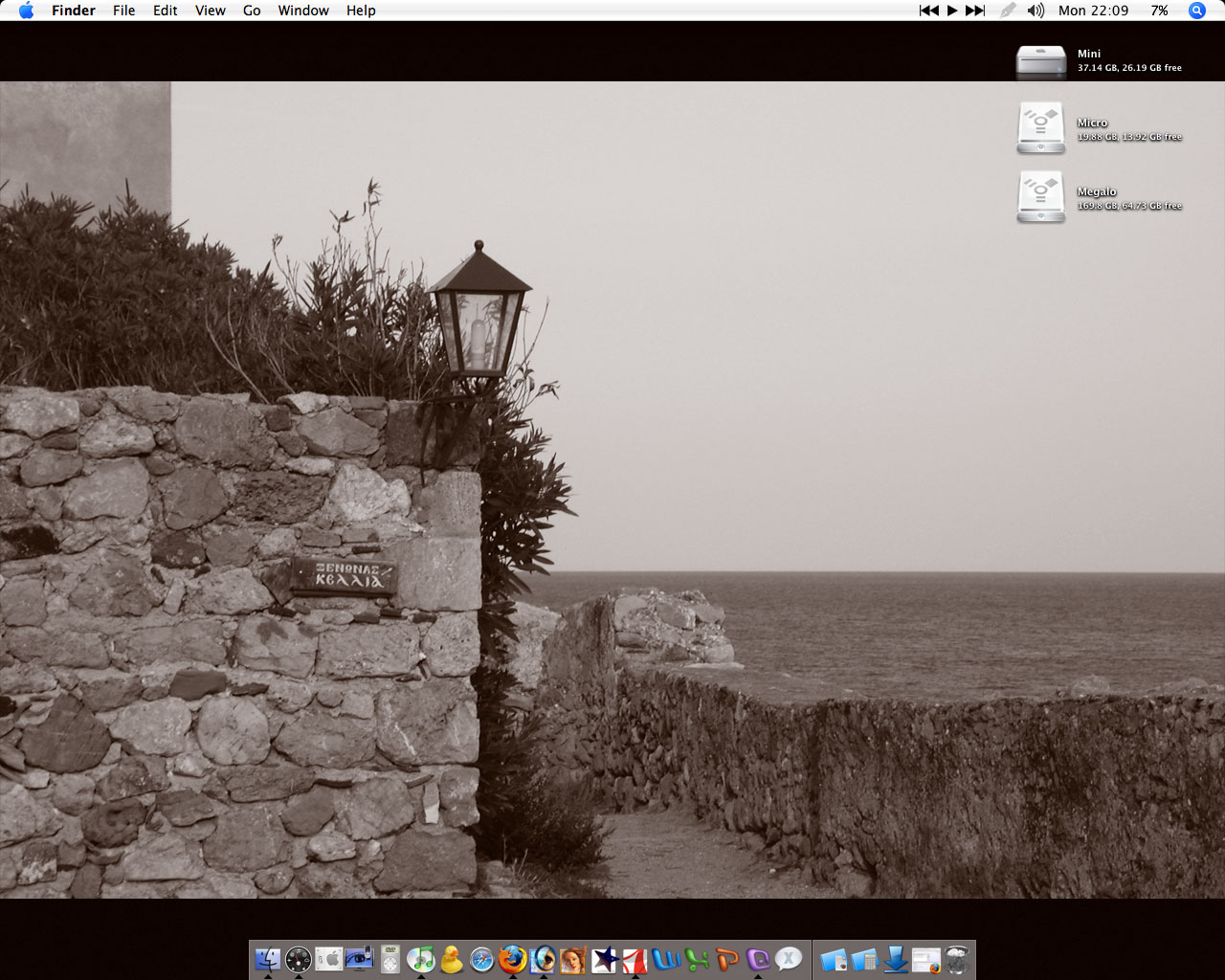Open the Edit menu
Viewport: 1225px width, 980px height.
[166, 11]
